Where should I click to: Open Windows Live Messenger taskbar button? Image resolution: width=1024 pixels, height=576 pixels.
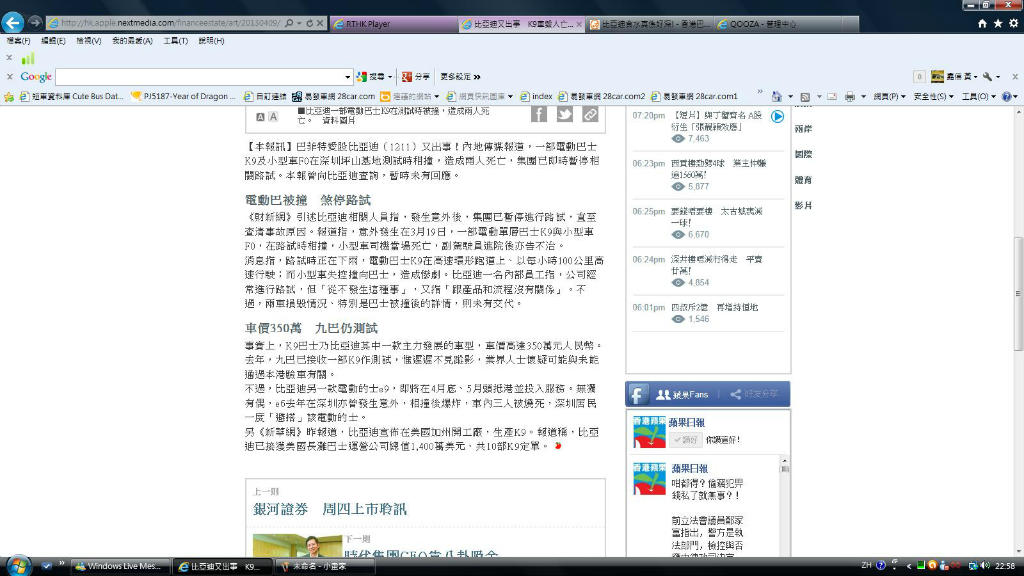(120, 566)
